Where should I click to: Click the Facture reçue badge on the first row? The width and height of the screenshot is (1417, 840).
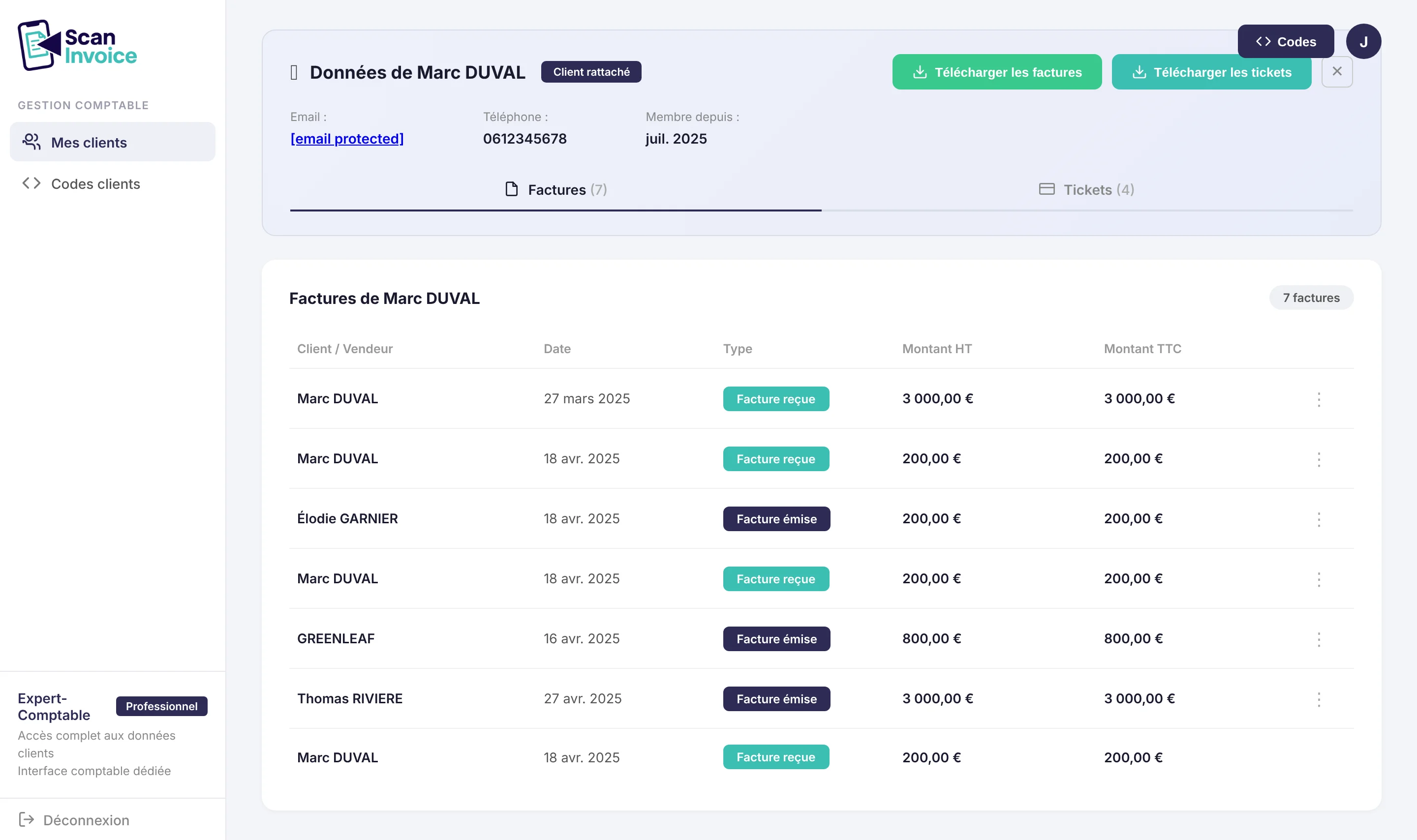(775, 398)
